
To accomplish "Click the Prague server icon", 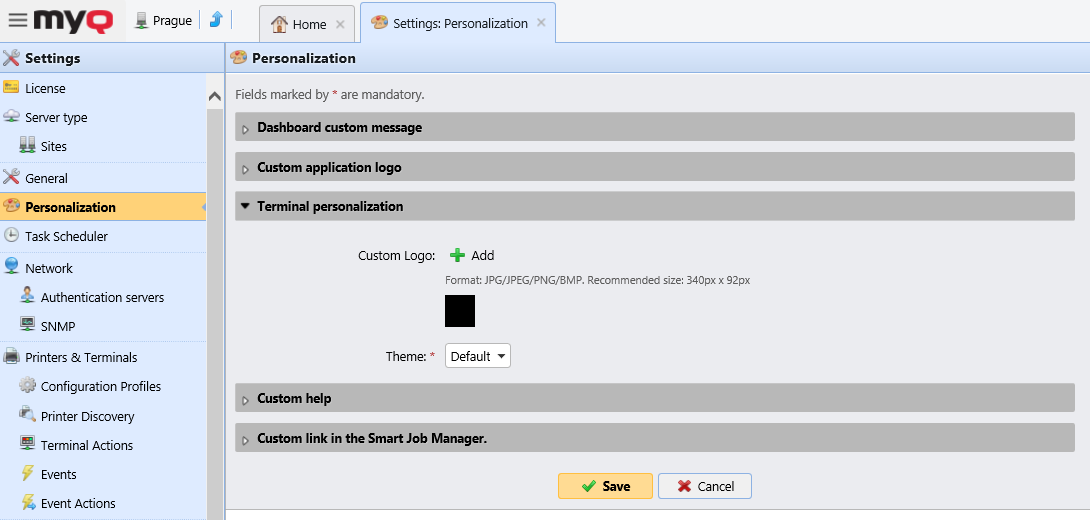I will (142, 21).
